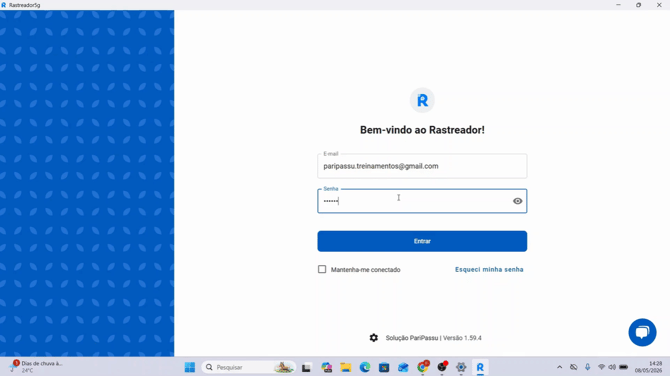The width and height of the screenshot is (670, 376).
Task: Open the chat support bubble
Action: click(642, 332)
